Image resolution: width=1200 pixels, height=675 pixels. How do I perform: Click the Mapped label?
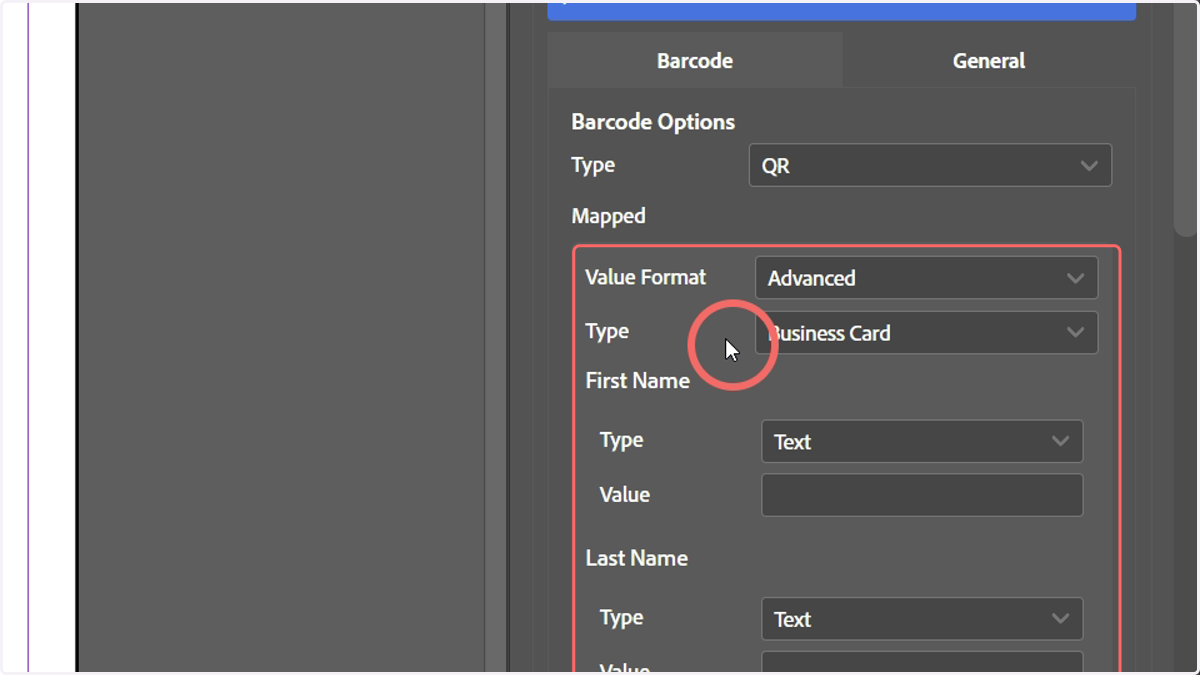[x=608, y=216]
